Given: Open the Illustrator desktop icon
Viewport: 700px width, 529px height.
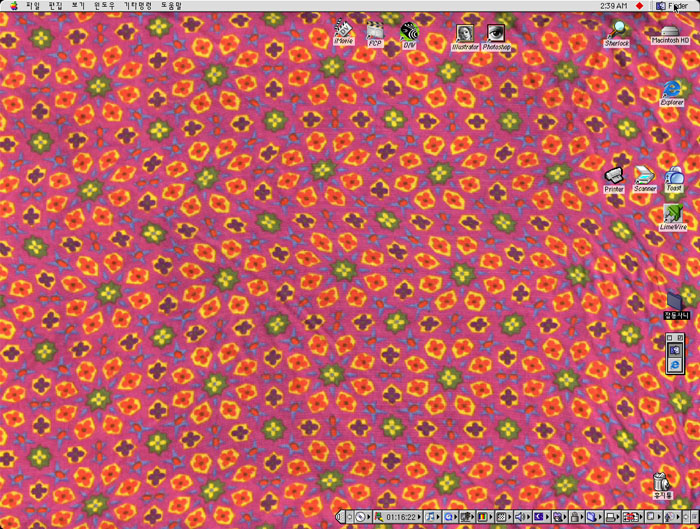Looking at the screenshot, I should click(x=464, y=35).
